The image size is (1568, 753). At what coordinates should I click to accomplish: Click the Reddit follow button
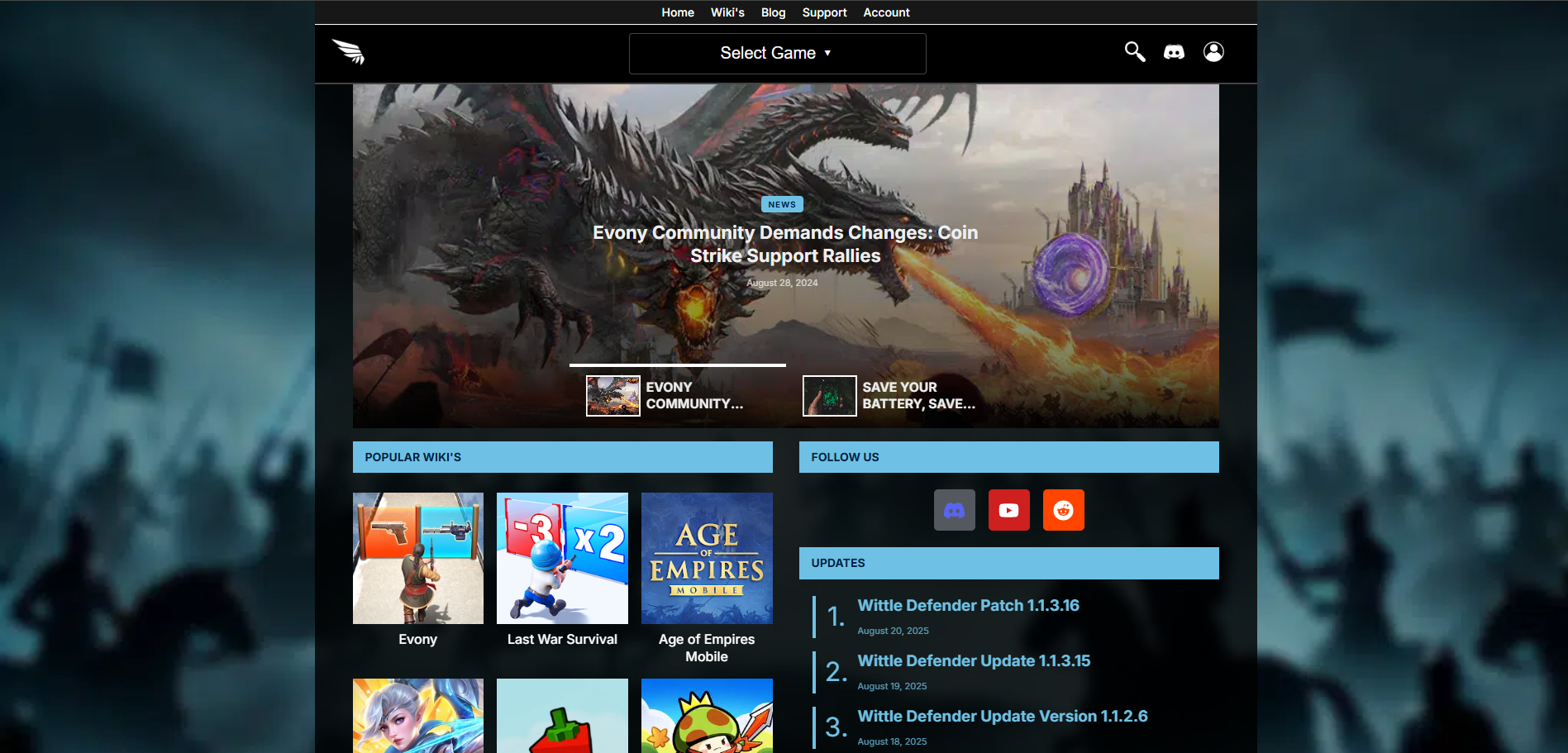pos(1063,510)
